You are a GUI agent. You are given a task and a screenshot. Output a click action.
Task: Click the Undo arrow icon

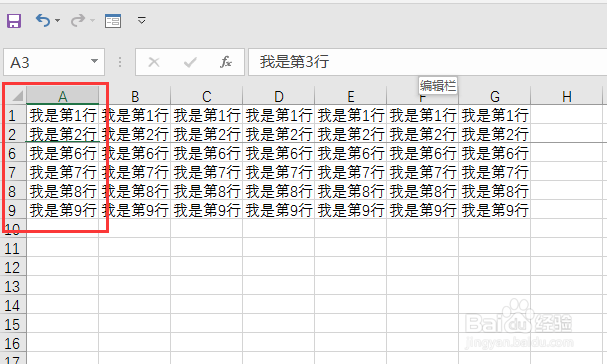tap(43, 20)
